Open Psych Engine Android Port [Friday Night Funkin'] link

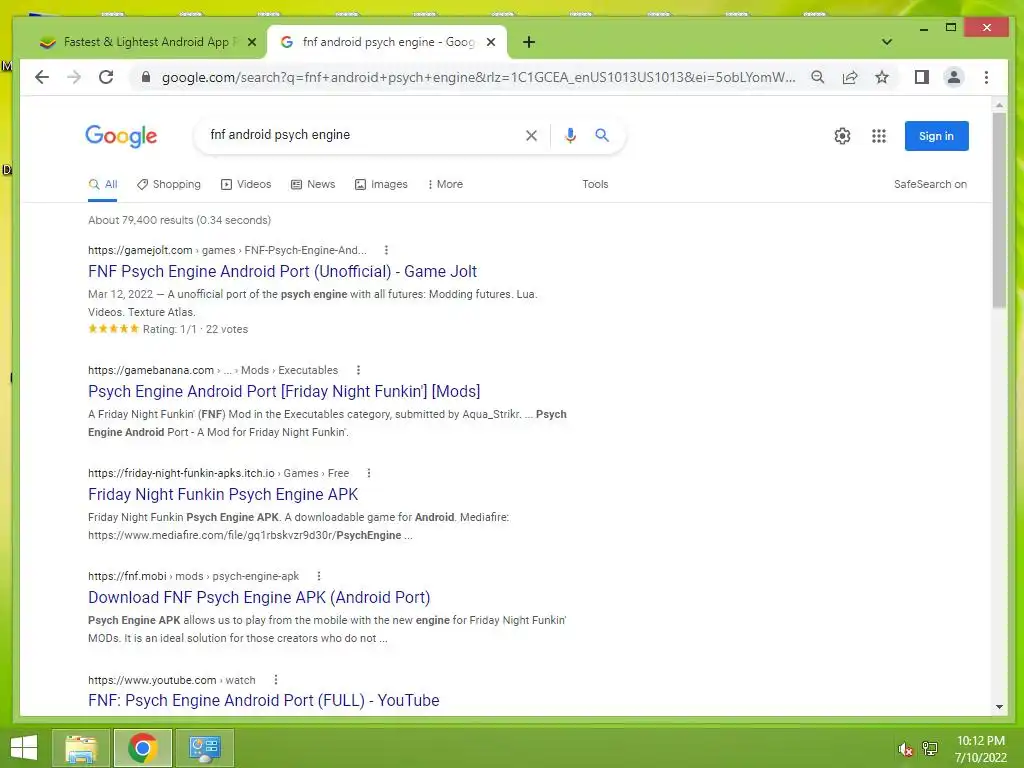click(x=284, y=391)
